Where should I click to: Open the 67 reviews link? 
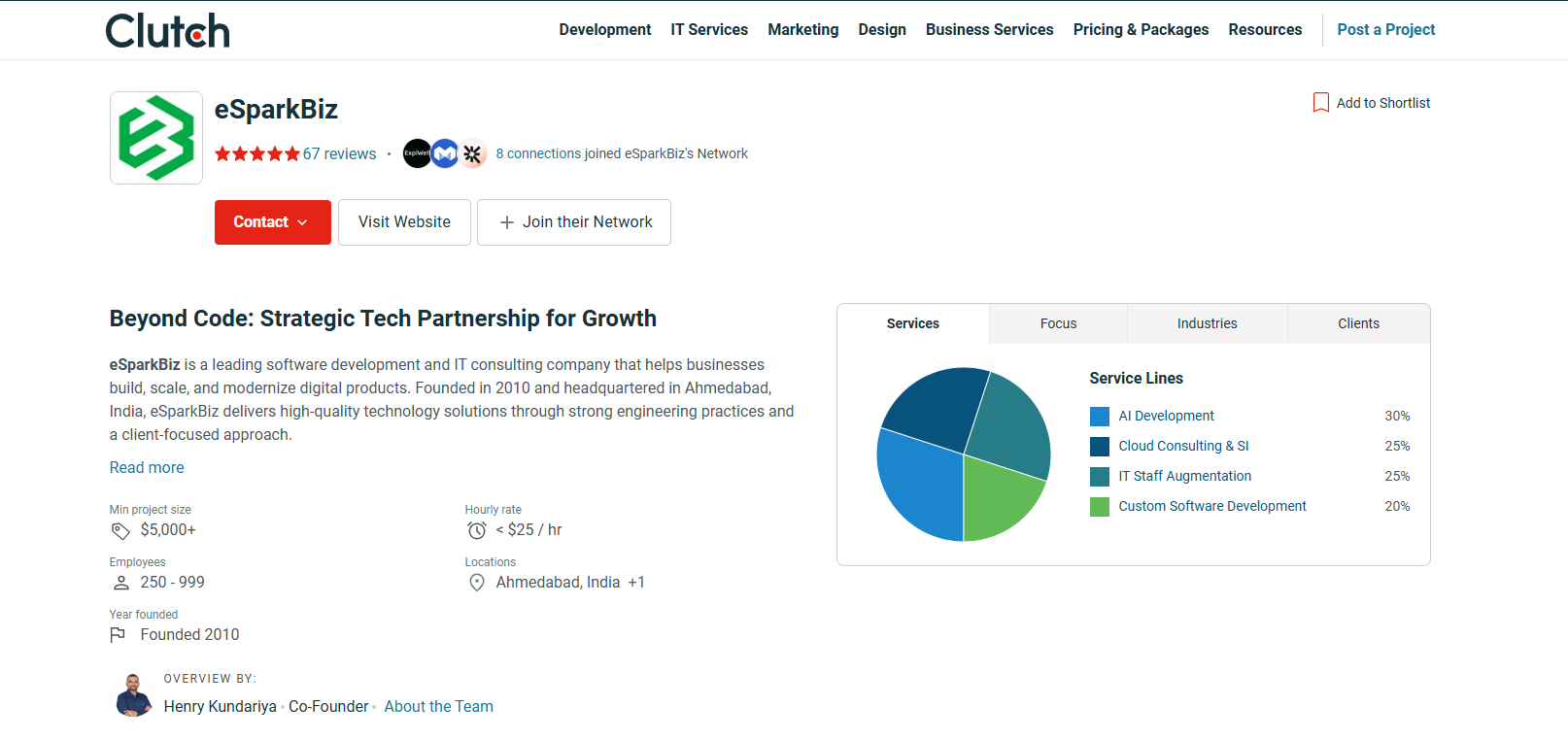tap(340, 153)
